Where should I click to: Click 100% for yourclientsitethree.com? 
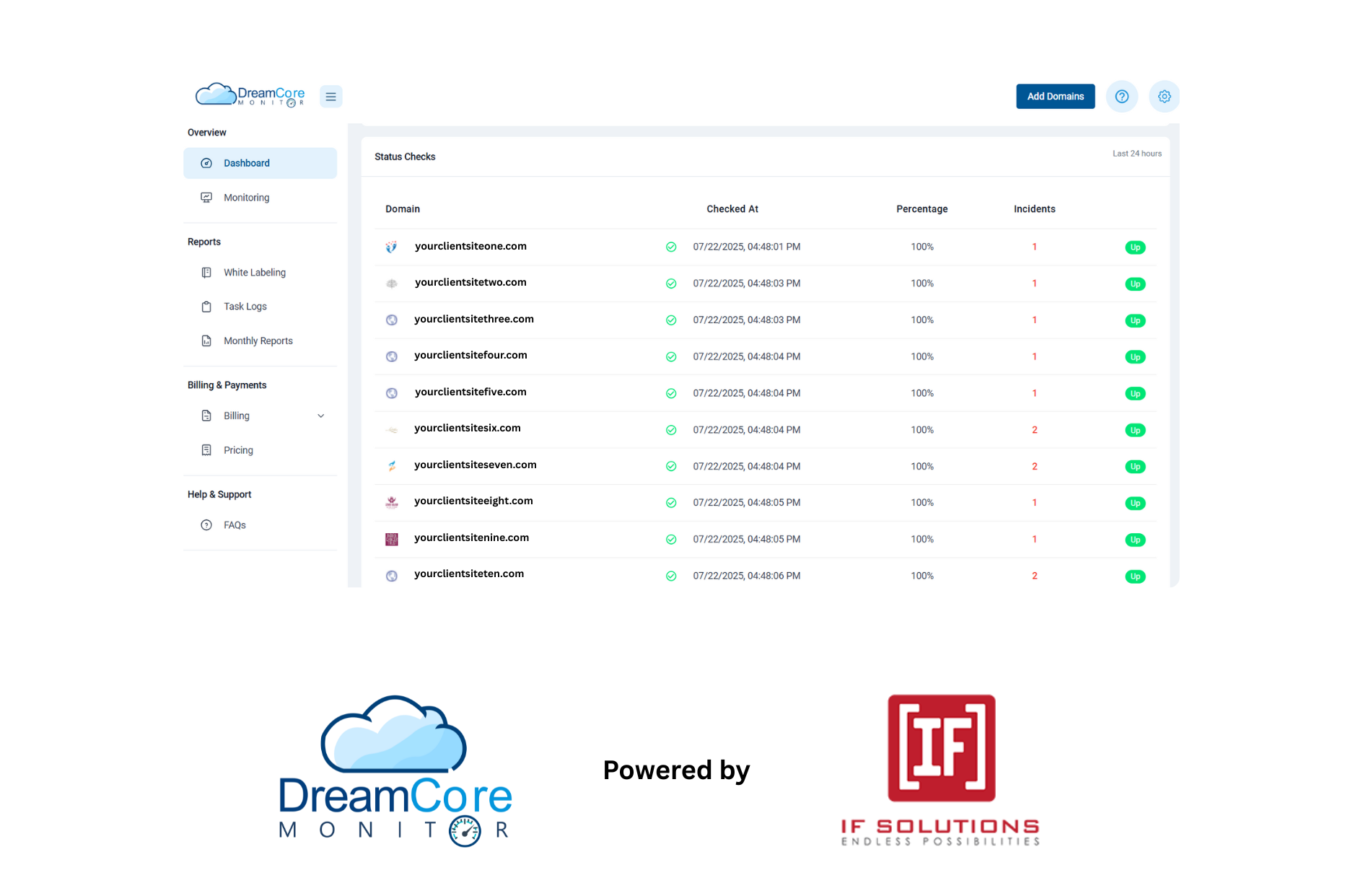coord(922,320)
